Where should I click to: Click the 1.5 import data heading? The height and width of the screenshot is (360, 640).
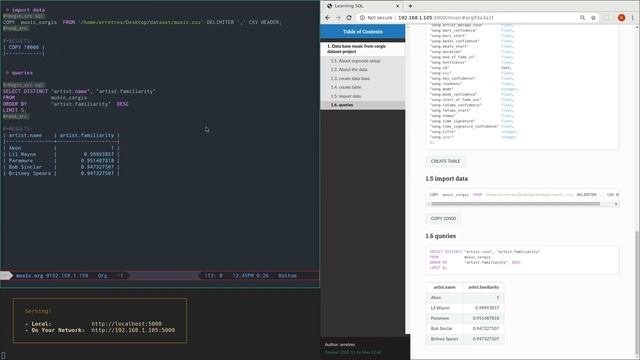pos(447,179)
